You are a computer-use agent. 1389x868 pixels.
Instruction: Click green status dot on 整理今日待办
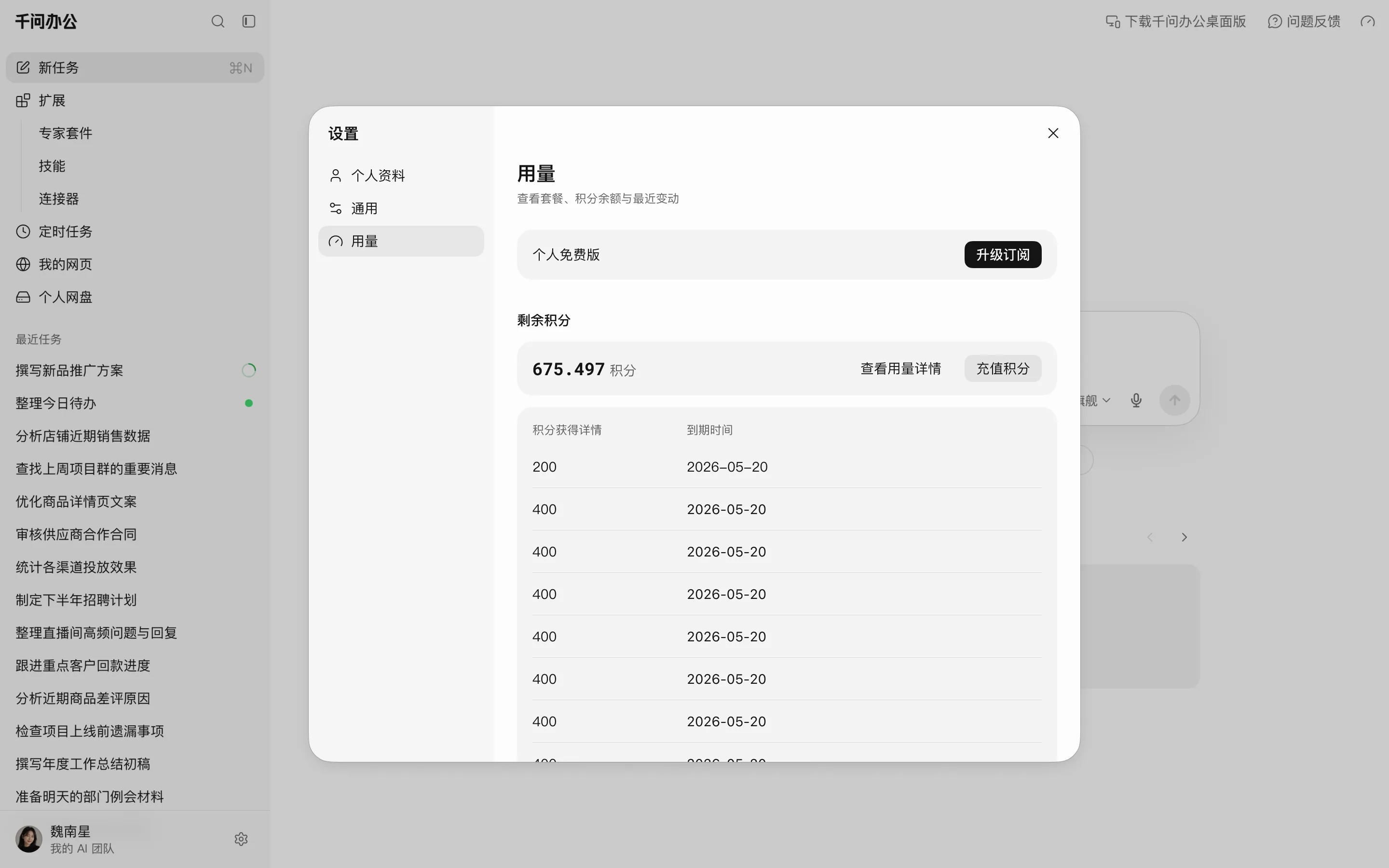[x=248, y=403]
